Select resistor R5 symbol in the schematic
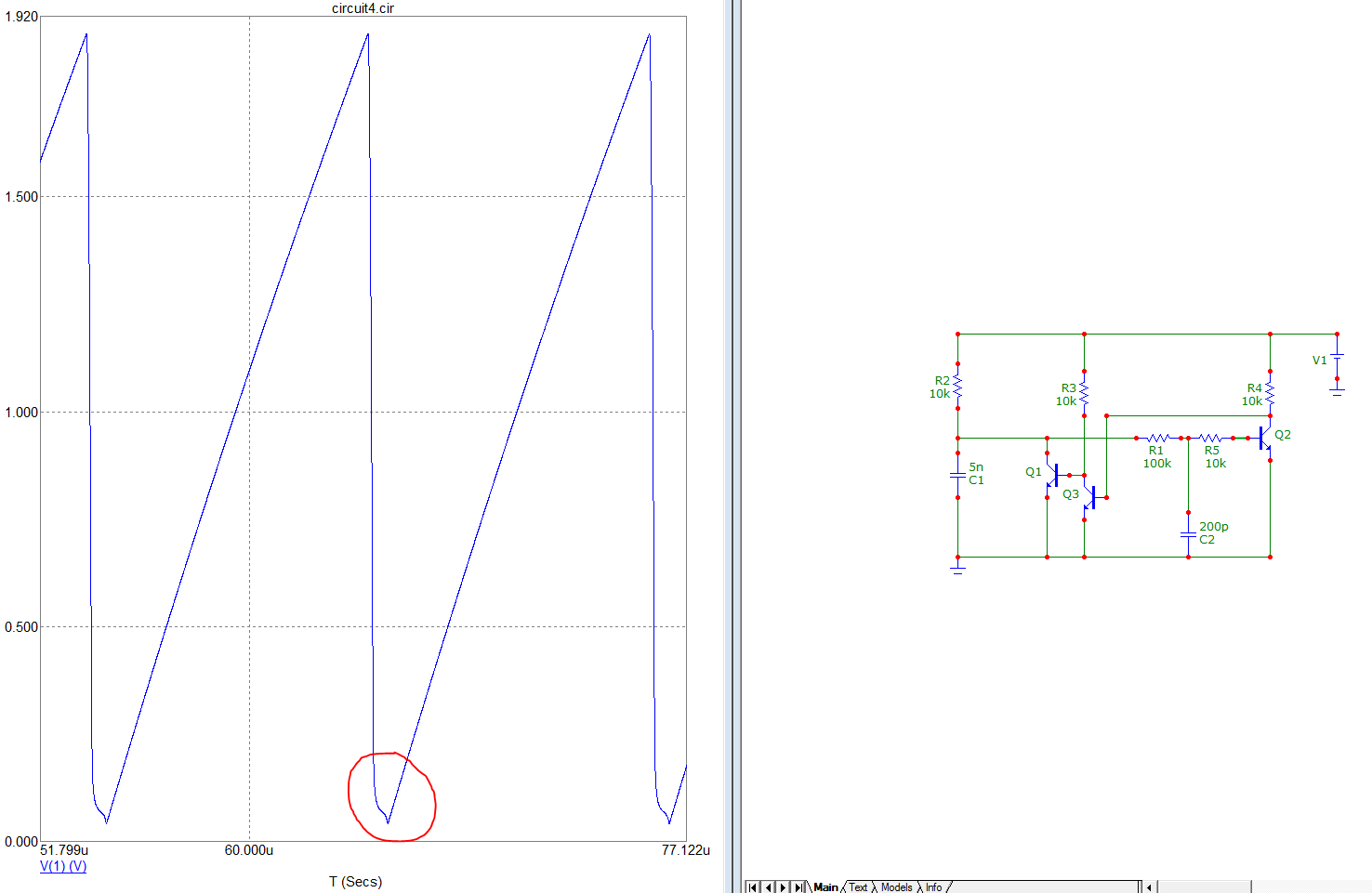Image resolution: width=1372 pixels, height=893 pixels. [x=1210, y=438]
